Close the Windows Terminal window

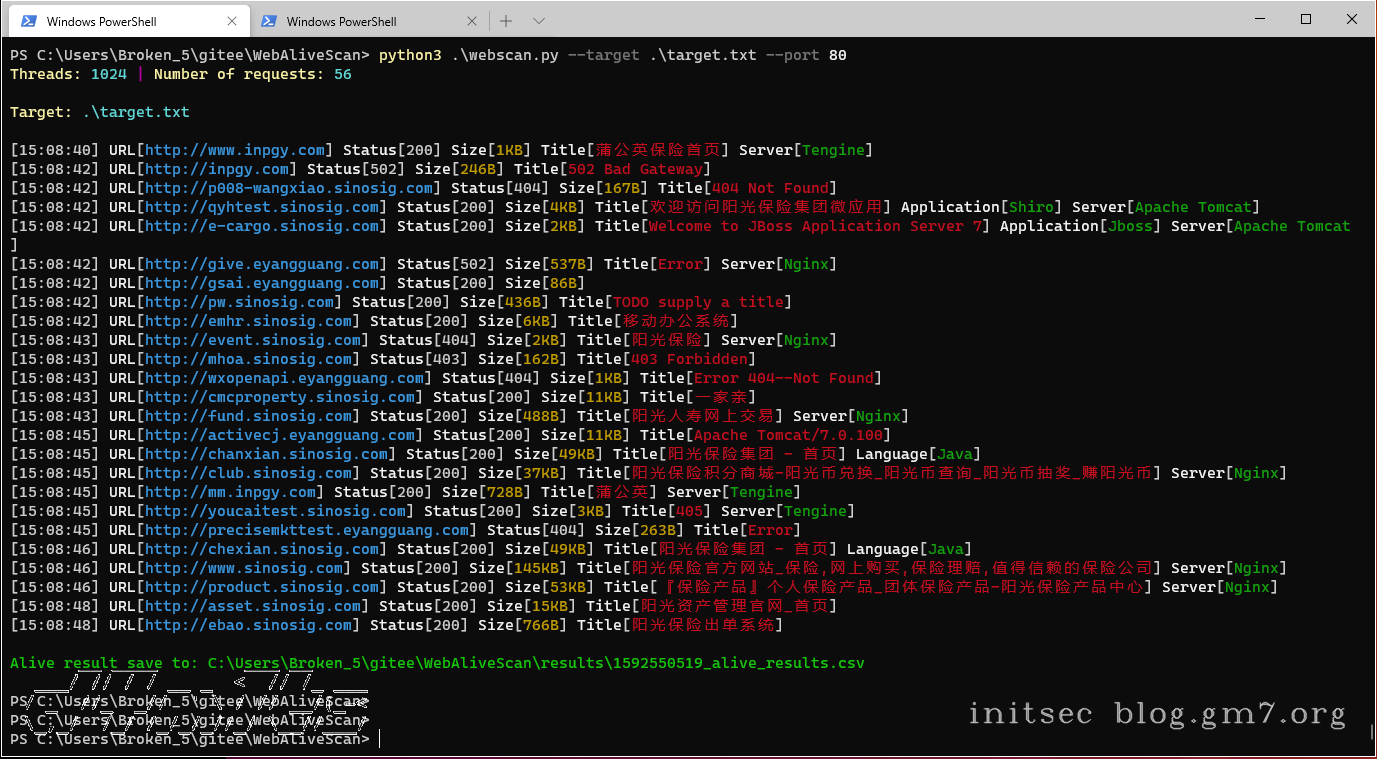click(1351, 19)
